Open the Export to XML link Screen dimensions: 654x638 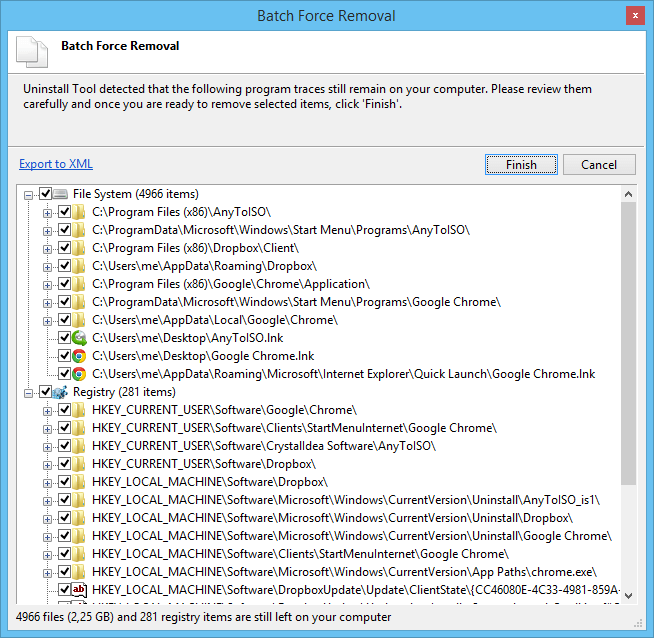(56, 164)
